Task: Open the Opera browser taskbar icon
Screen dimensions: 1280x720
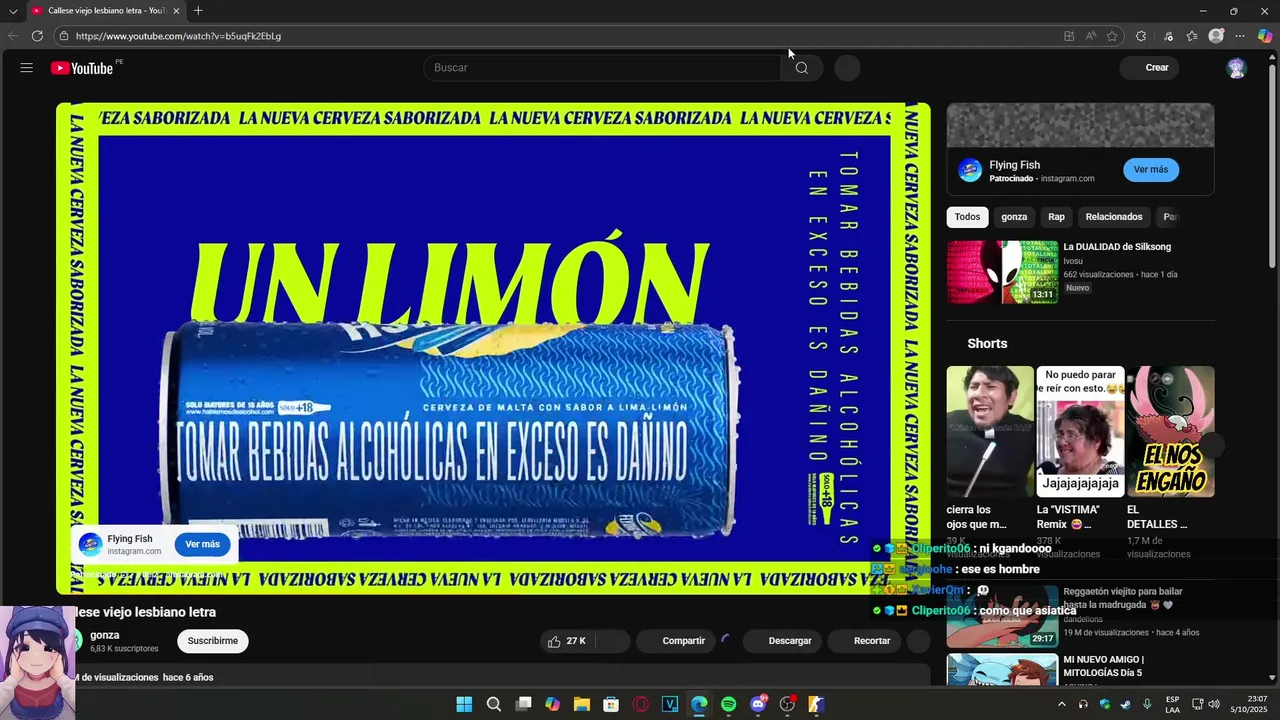Action: click(641, 704)
